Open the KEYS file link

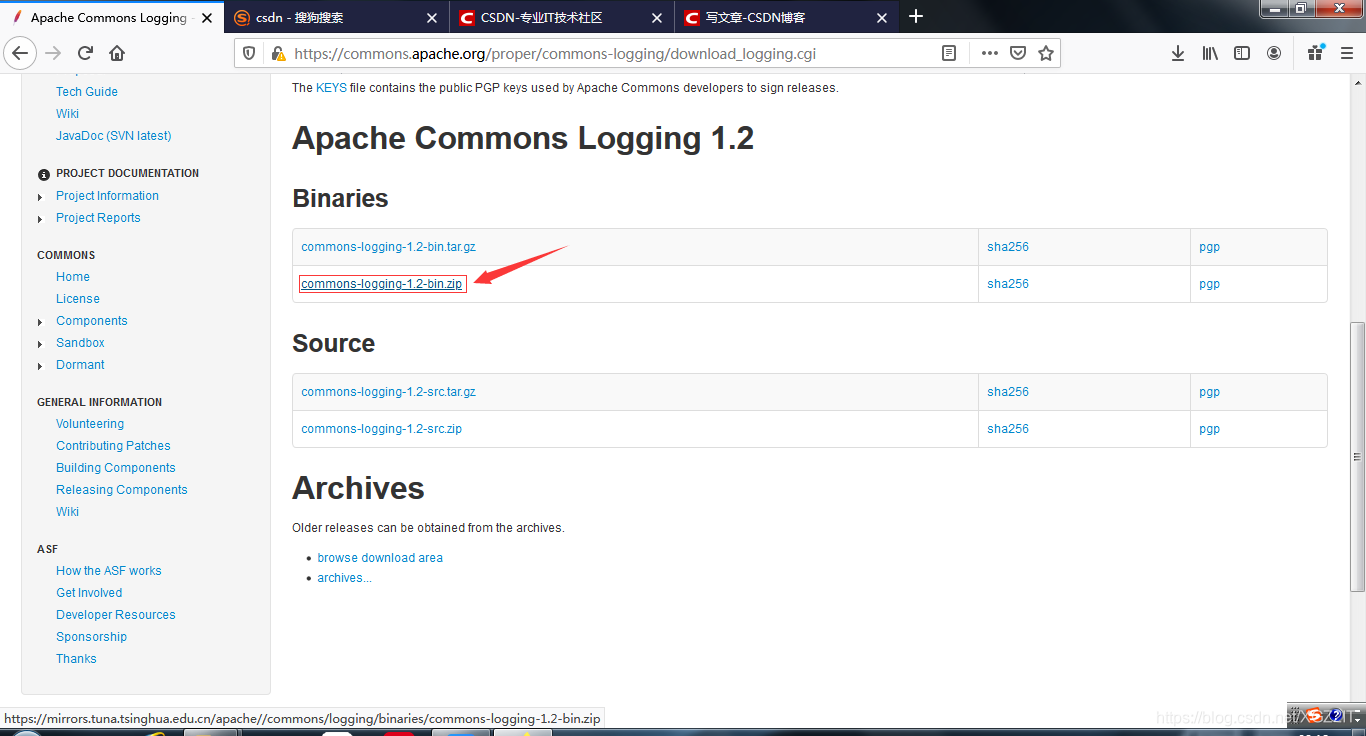(331, 88)
